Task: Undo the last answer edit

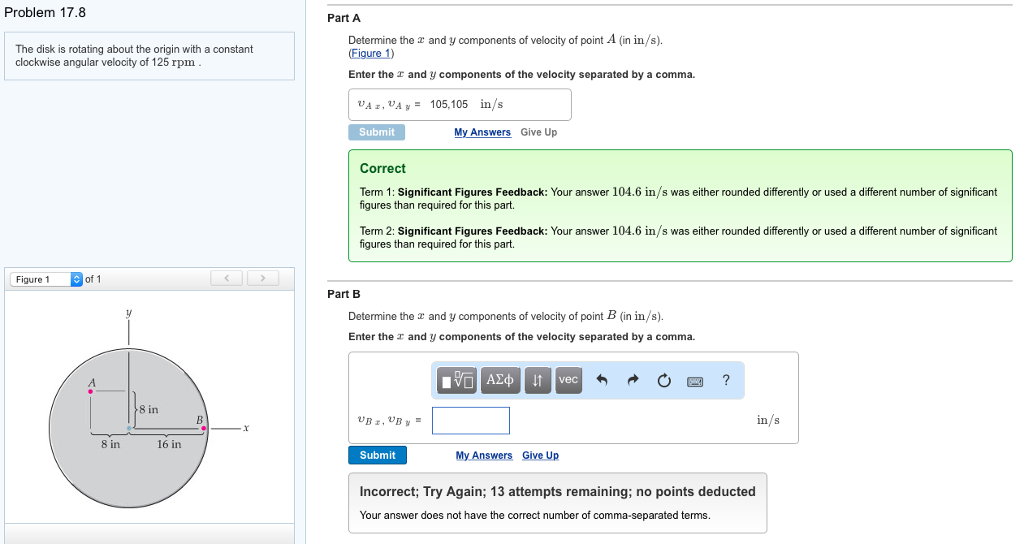Action: point(601,380)
